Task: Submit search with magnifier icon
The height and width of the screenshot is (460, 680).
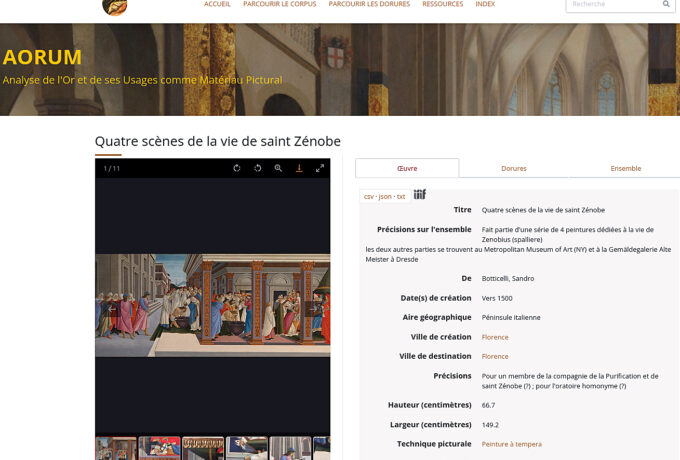Action: pos(666,4)
